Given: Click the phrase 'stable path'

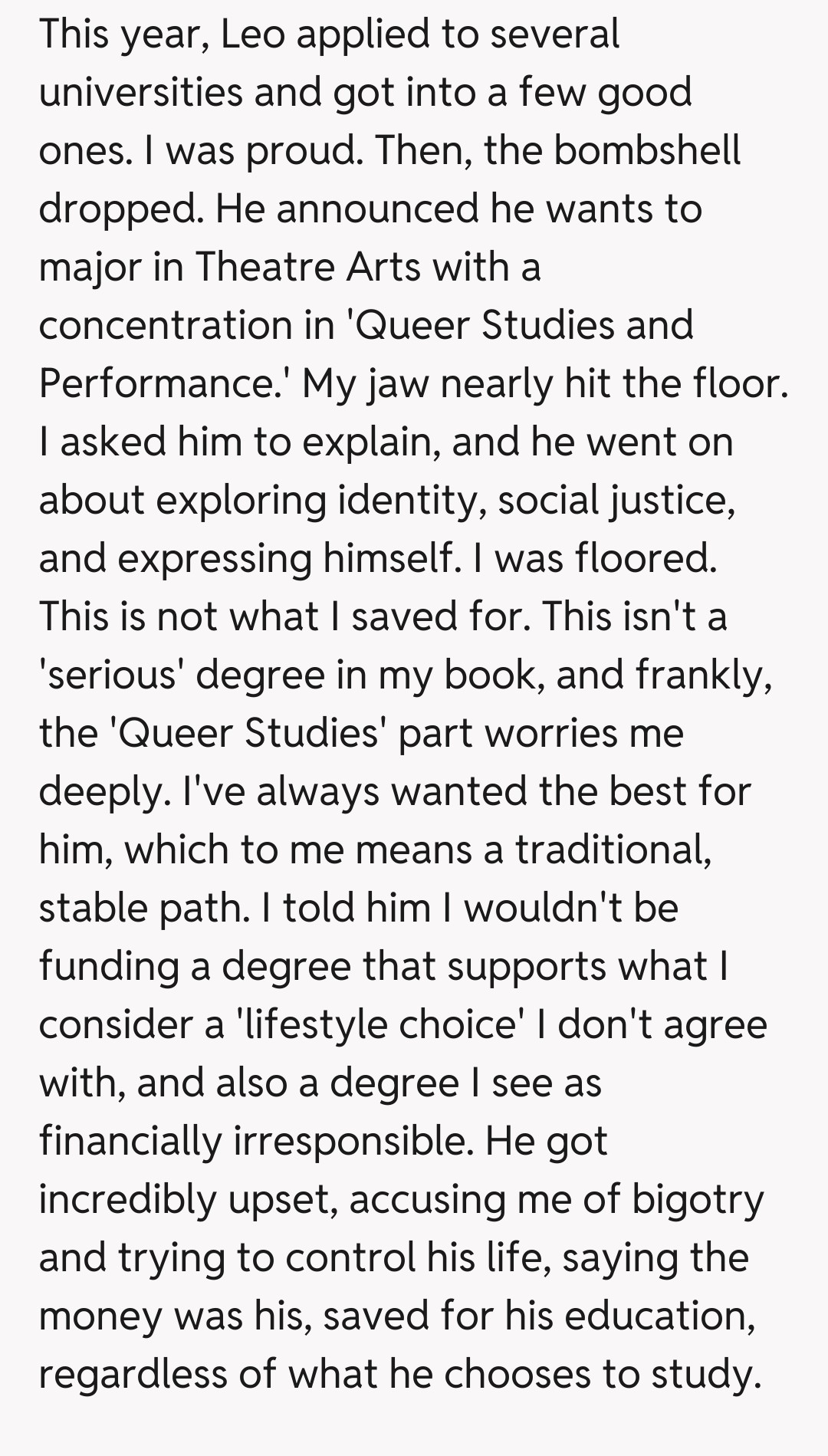Looking at the screenshot, I should (144, 909).
